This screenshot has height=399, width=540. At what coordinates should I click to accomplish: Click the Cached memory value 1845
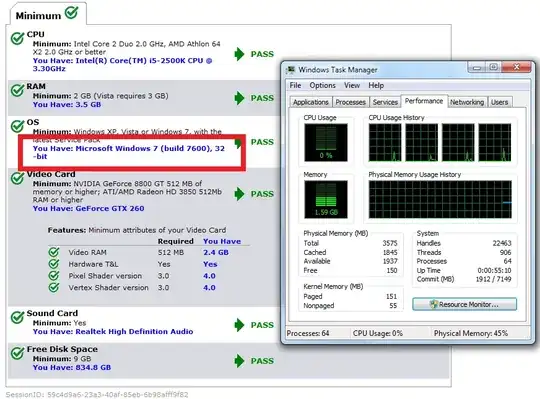coord(390,252)
